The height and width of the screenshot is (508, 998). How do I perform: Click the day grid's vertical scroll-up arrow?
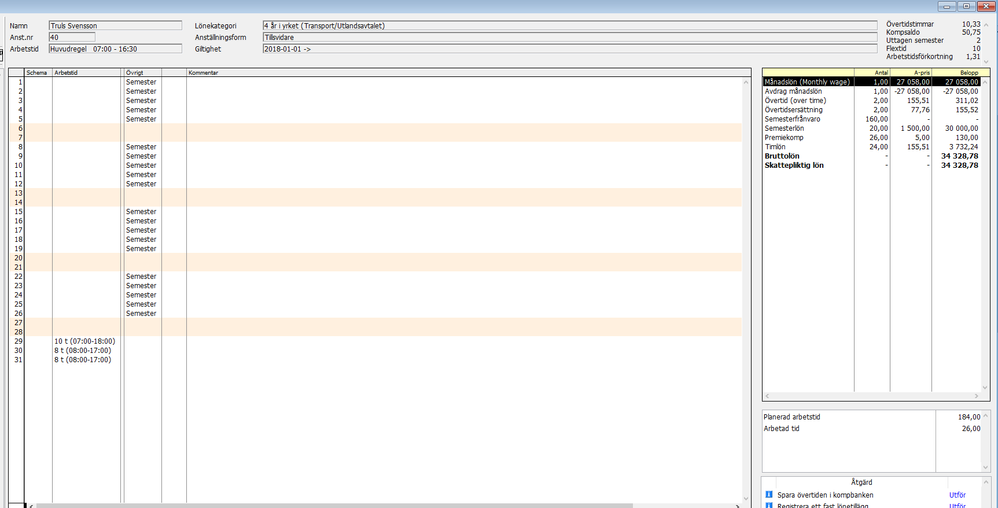coord(747,82)
